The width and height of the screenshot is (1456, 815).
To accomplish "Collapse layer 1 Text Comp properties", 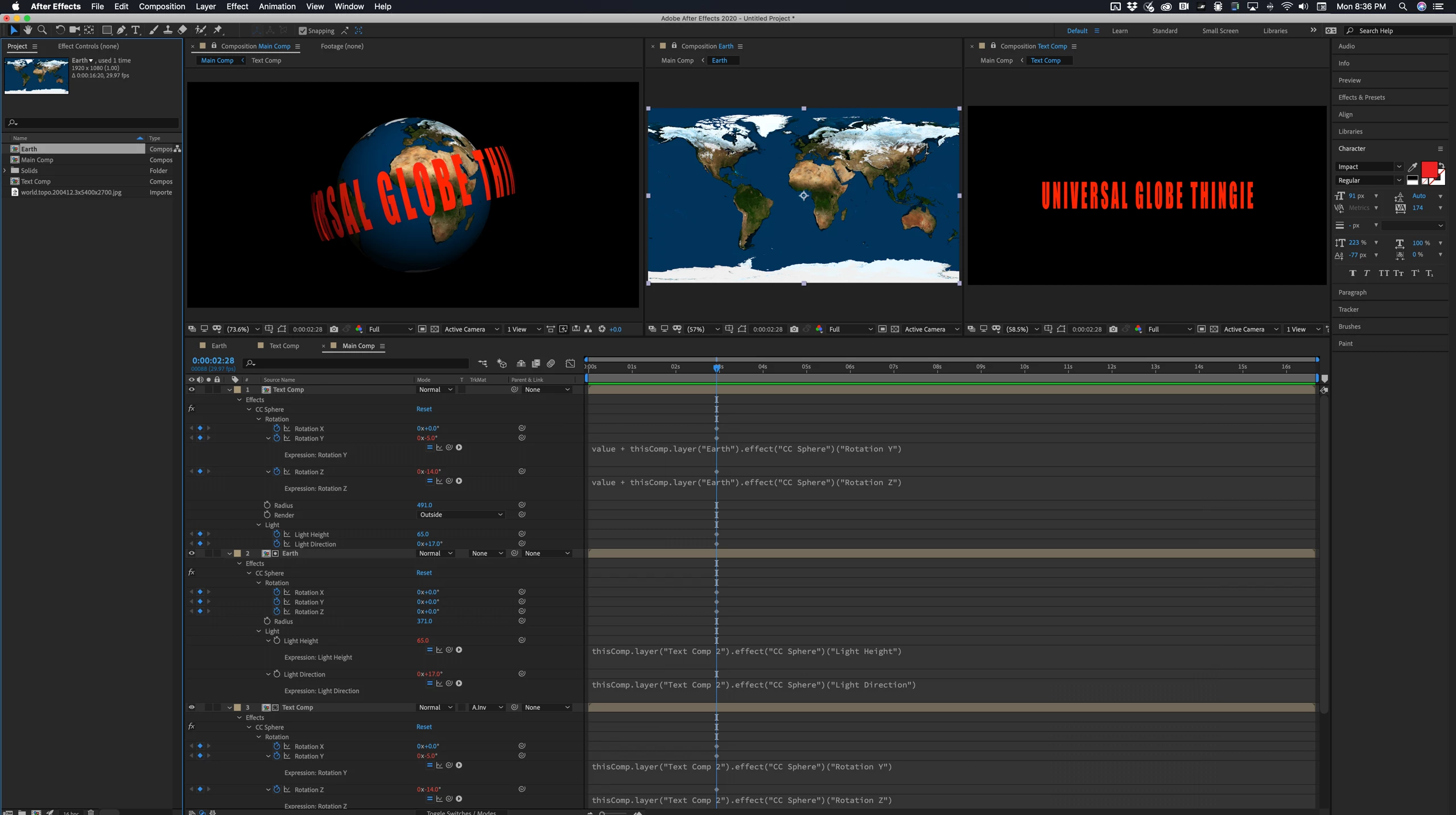I will [229, 390].
